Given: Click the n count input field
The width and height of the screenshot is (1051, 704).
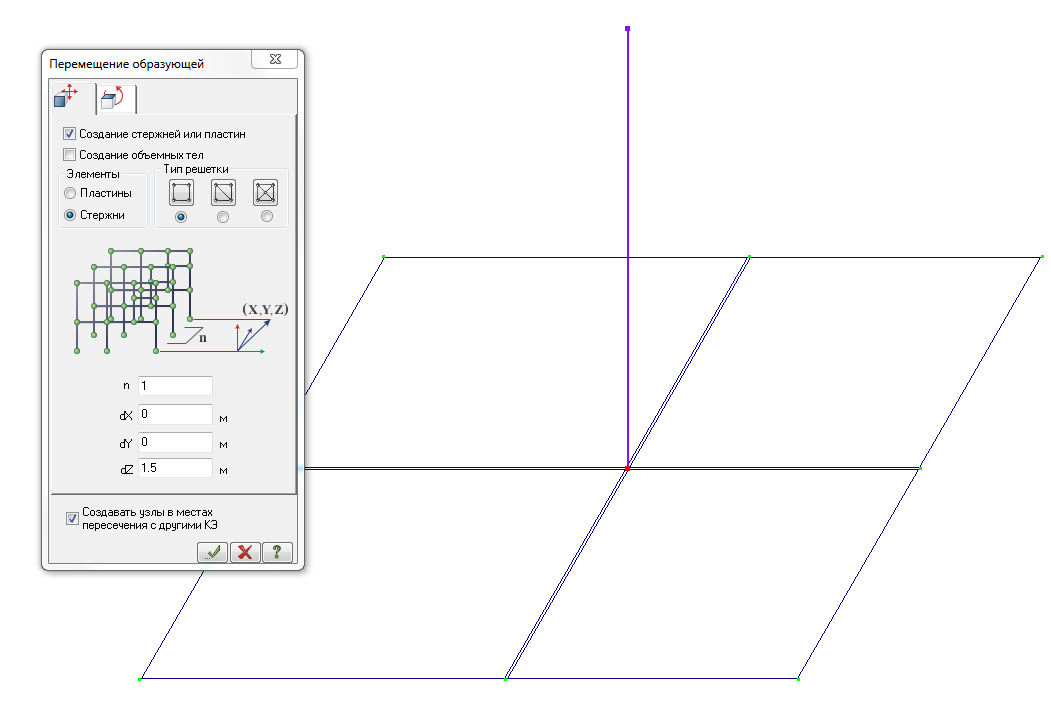Looking at the screenshot, I should [176, 386].
